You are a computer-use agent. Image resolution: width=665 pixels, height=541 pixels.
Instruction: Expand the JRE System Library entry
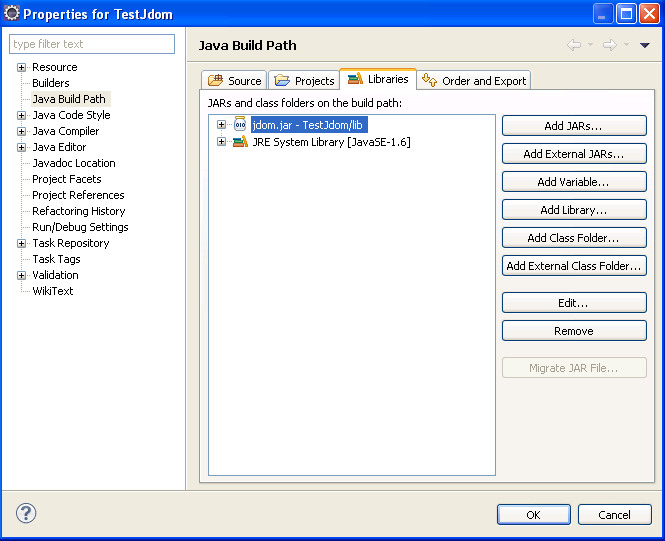(x=221, y=141)
